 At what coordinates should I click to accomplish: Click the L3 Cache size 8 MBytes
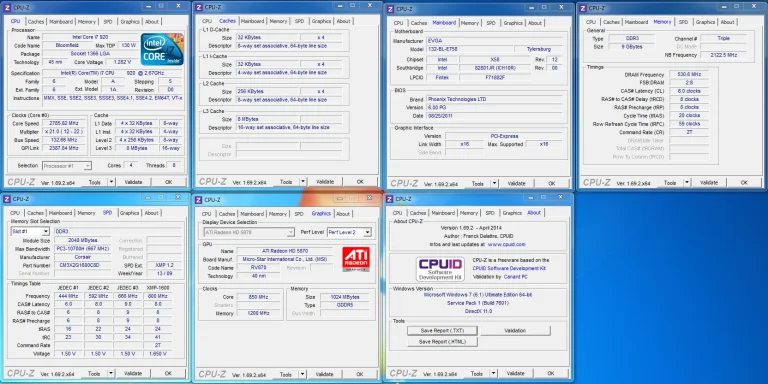[267, 120]
